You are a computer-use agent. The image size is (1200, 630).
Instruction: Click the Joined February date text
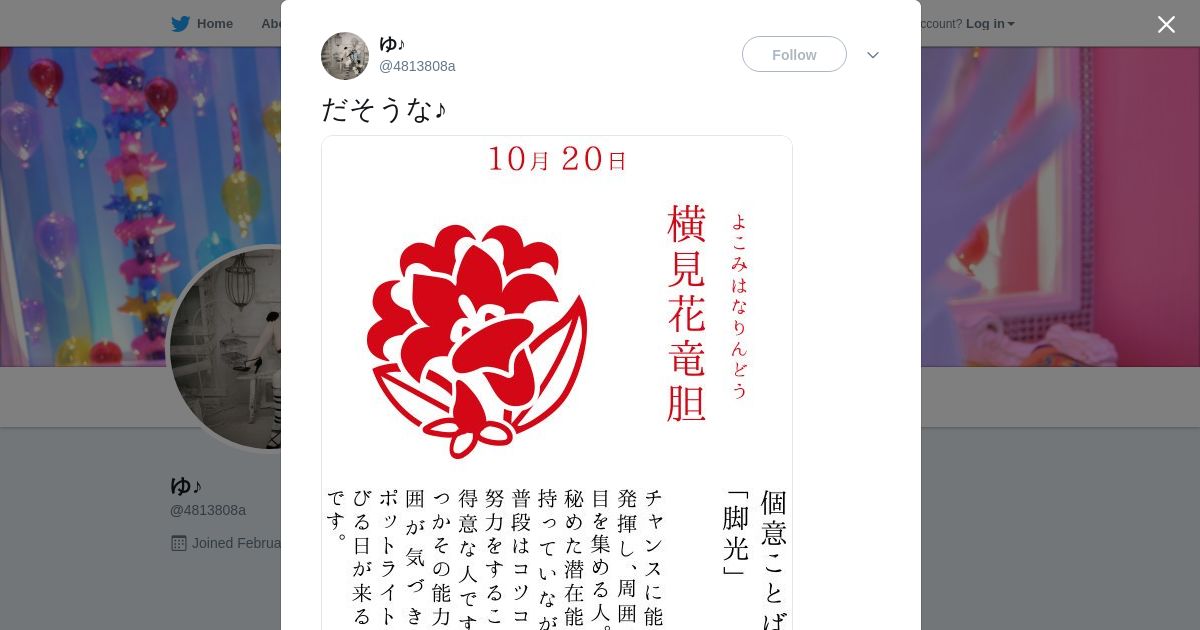[x=236, y=543]
